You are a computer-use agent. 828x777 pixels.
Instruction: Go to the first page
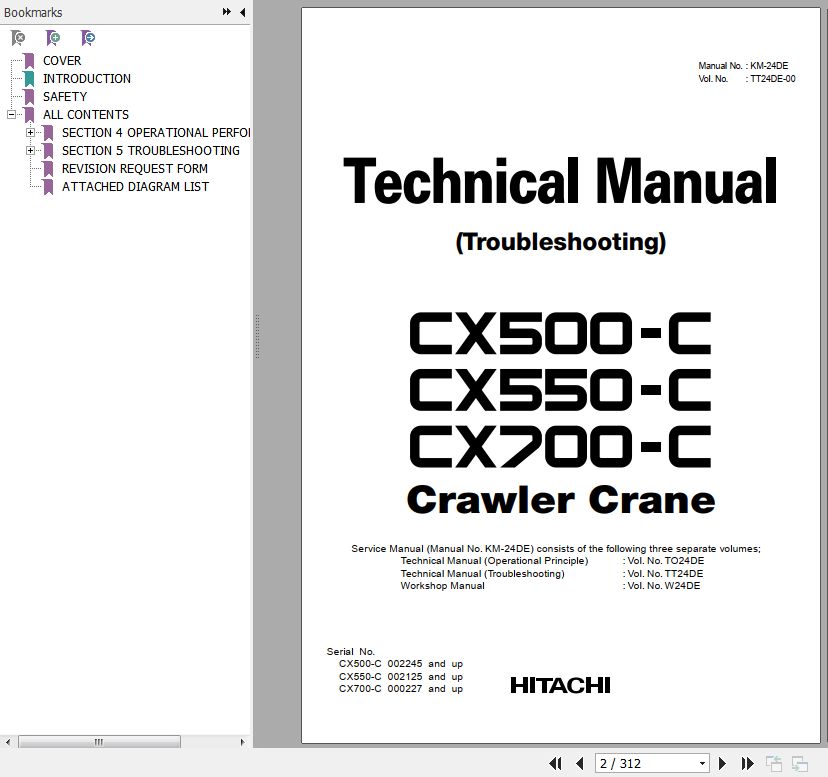pyautogui.click(x=555, y=763)
